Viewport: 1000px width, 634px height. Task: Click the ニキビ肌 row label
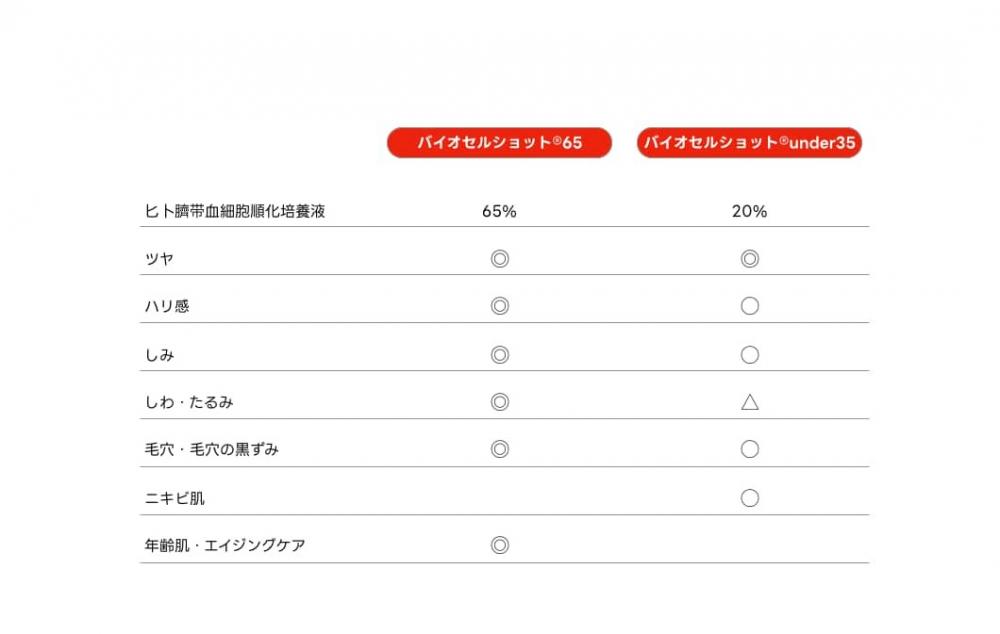pyautogui.click(x=175, y=498)
